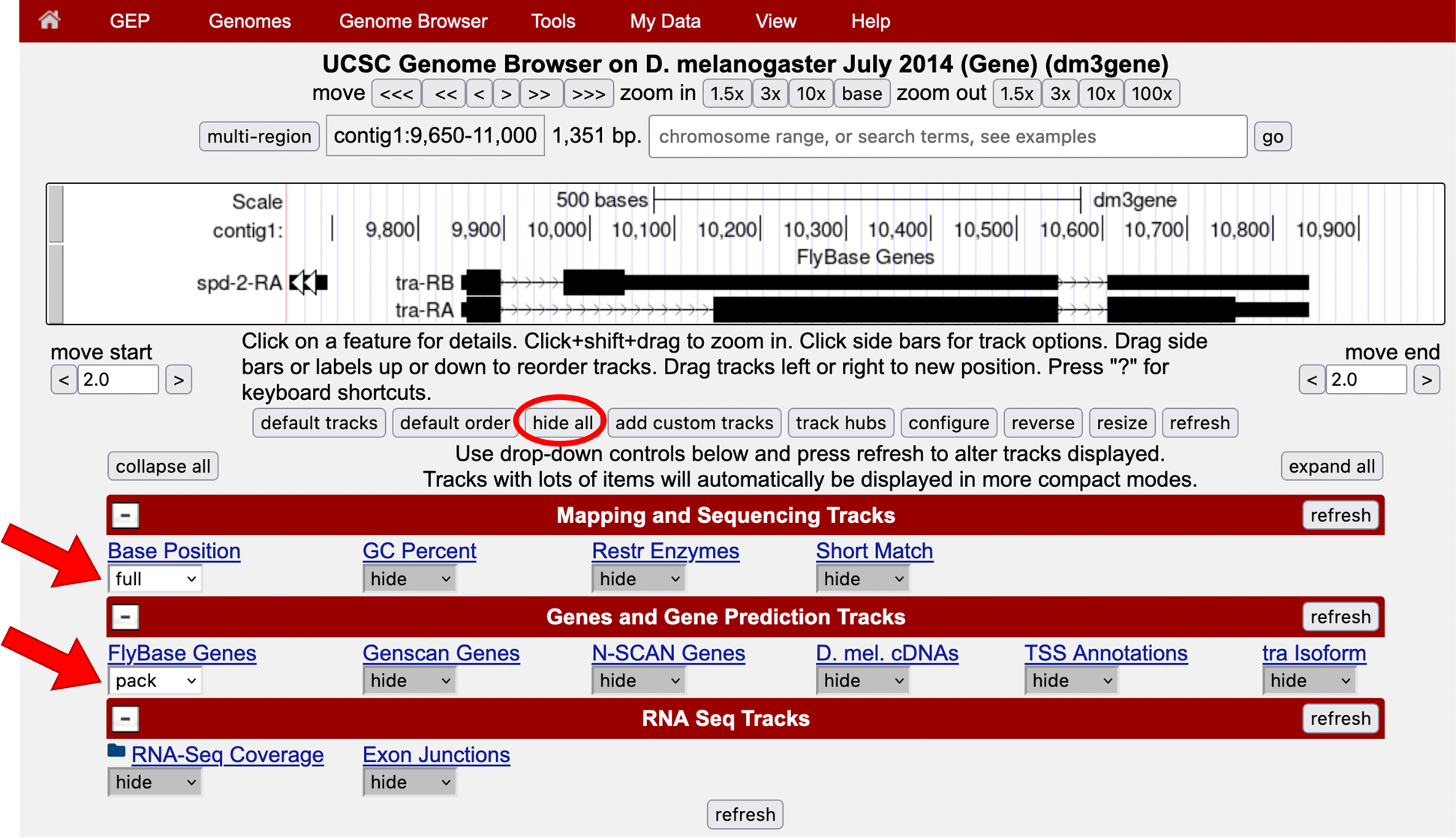
Task: Zoom out 1.5x
Action: pos(1017,94)
